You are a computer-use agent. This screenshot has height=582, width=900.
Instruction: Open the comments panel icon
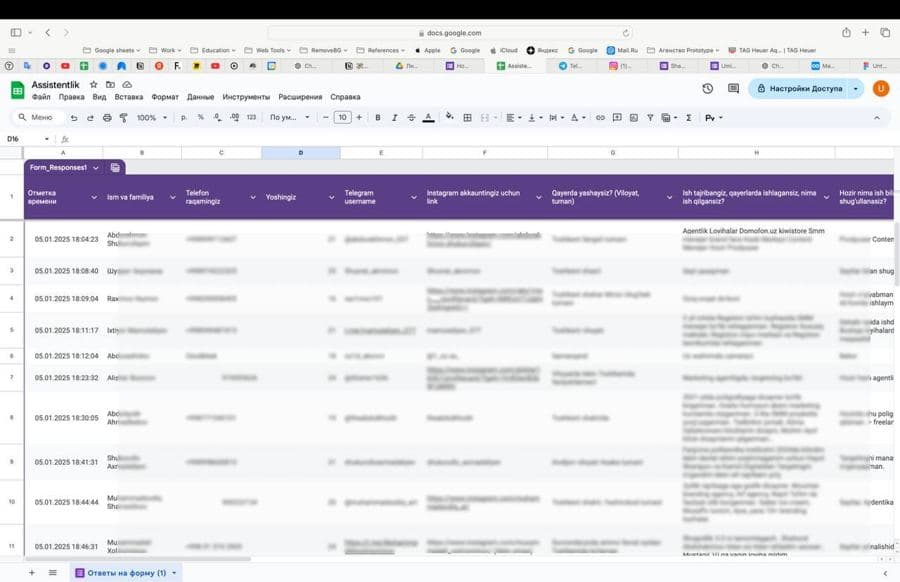tap(733, 88)
